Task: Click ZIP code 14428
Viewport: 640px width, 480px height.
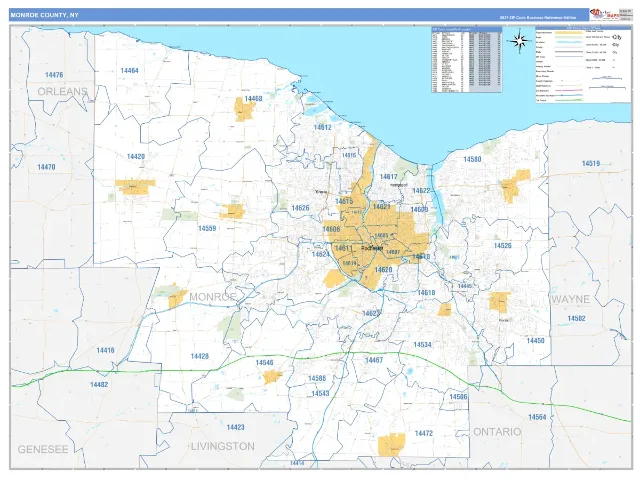Action: coord(200,356)
